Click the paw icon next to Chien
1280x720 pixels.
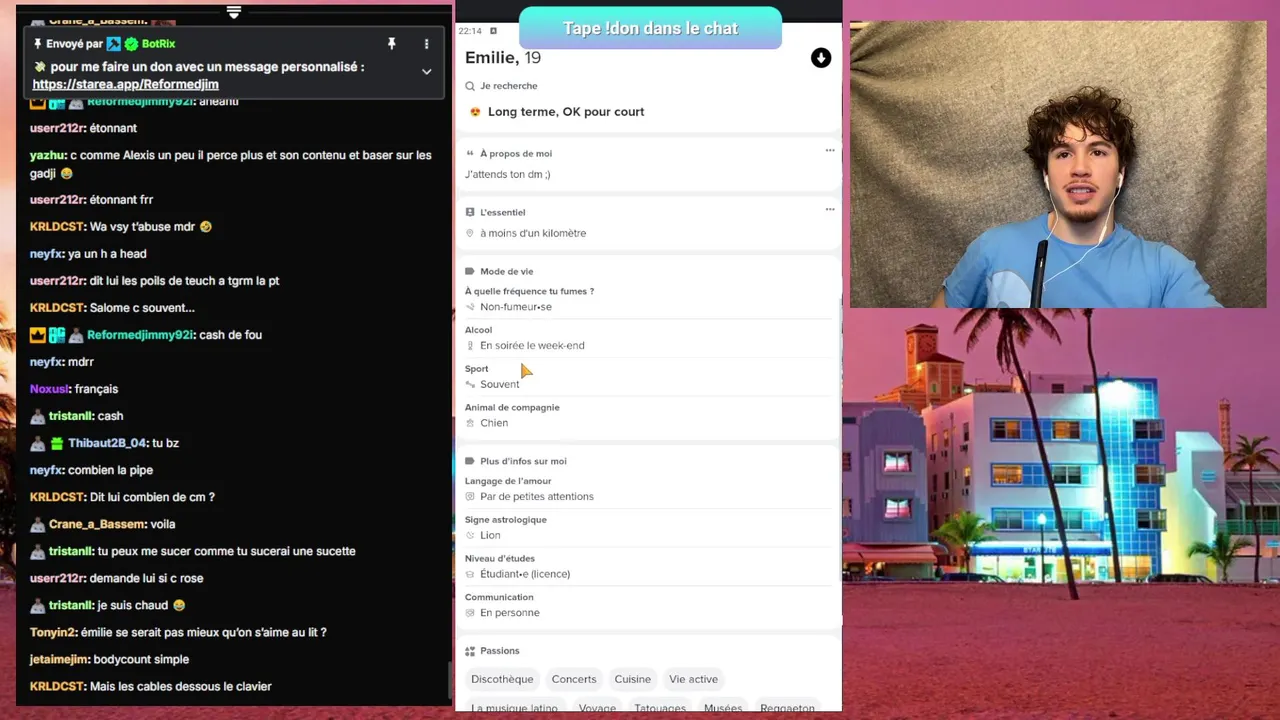point(470,423)
